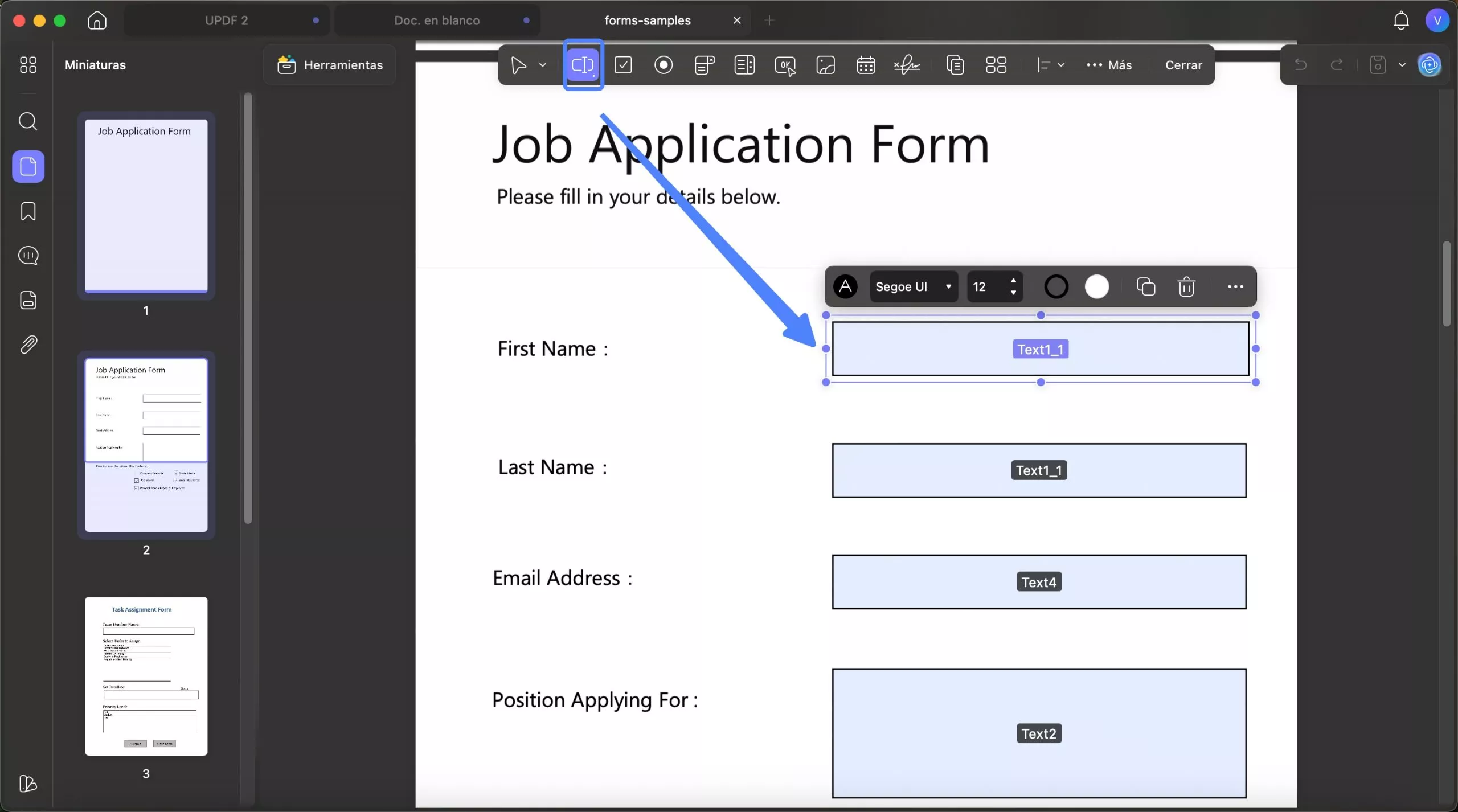The image size is (1458, 812).
Task: Click the thumbnails panel scrollbar
Action: tap(248, 307)
